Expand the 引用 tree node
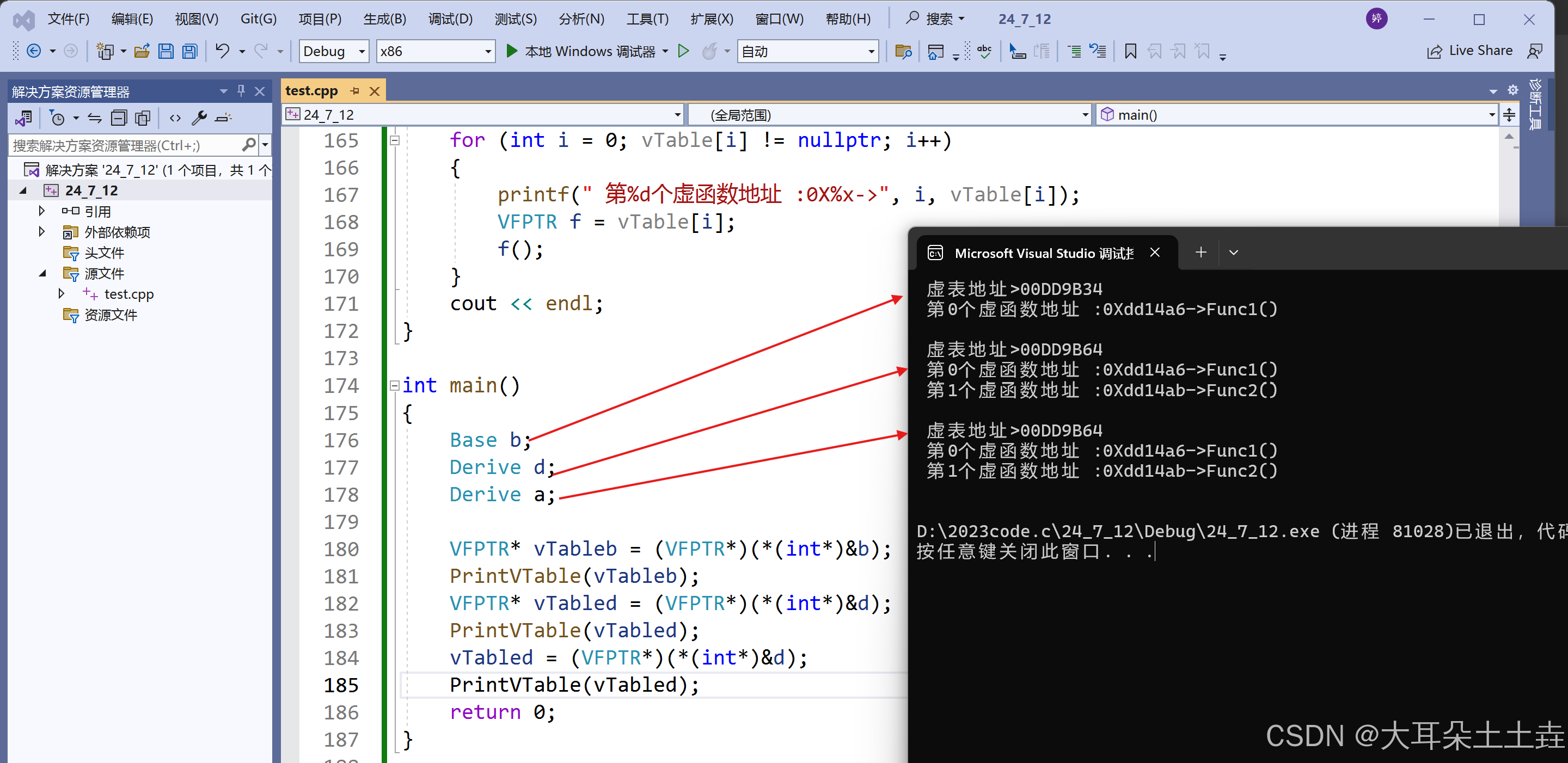 (41, 211)
